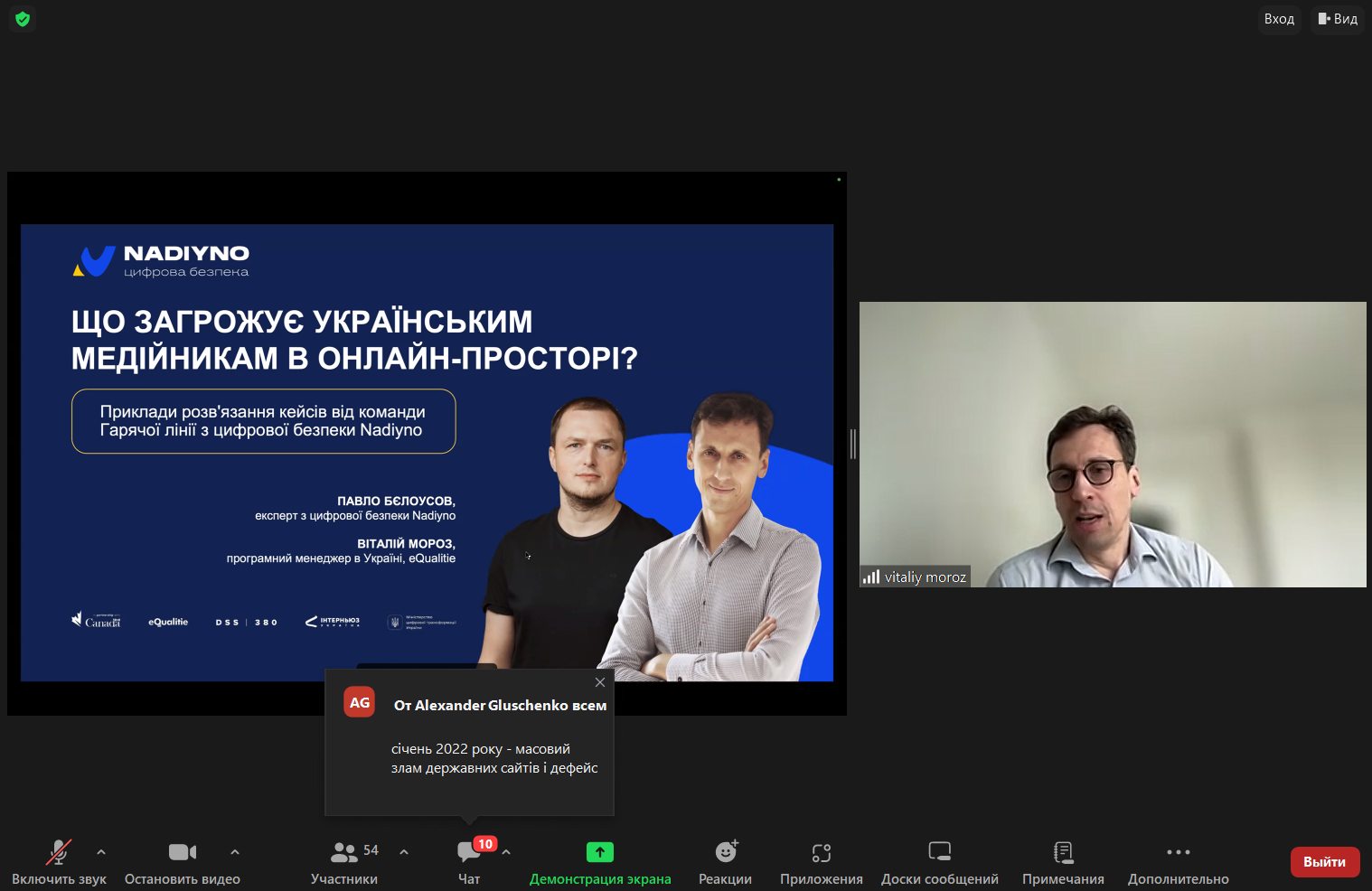This screenshot has width=1372, height=891.
Task: Open the Приложения apps panel
Action: [x=822, y=862]
